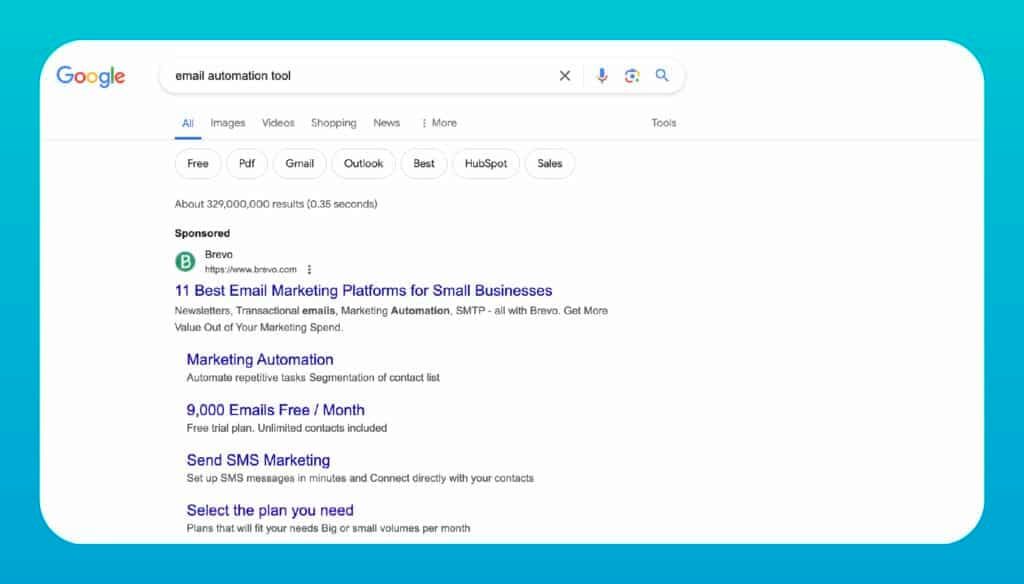Image resolution: width=1024 pixels, height=584 pixels.
Task: Click 'Plans that will fit your needs' description
Action: coord(328,528)
